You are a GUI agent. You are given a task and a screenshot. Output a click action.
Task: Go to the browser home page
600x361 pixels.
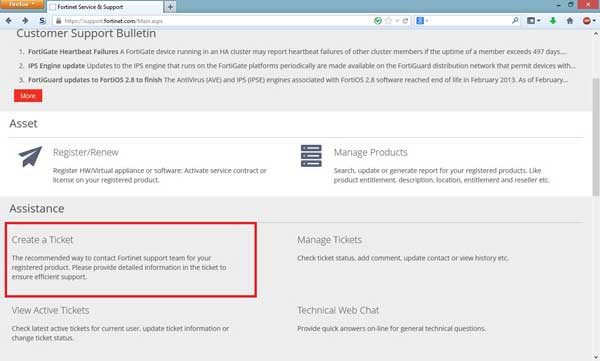click(x=570, y=21)
